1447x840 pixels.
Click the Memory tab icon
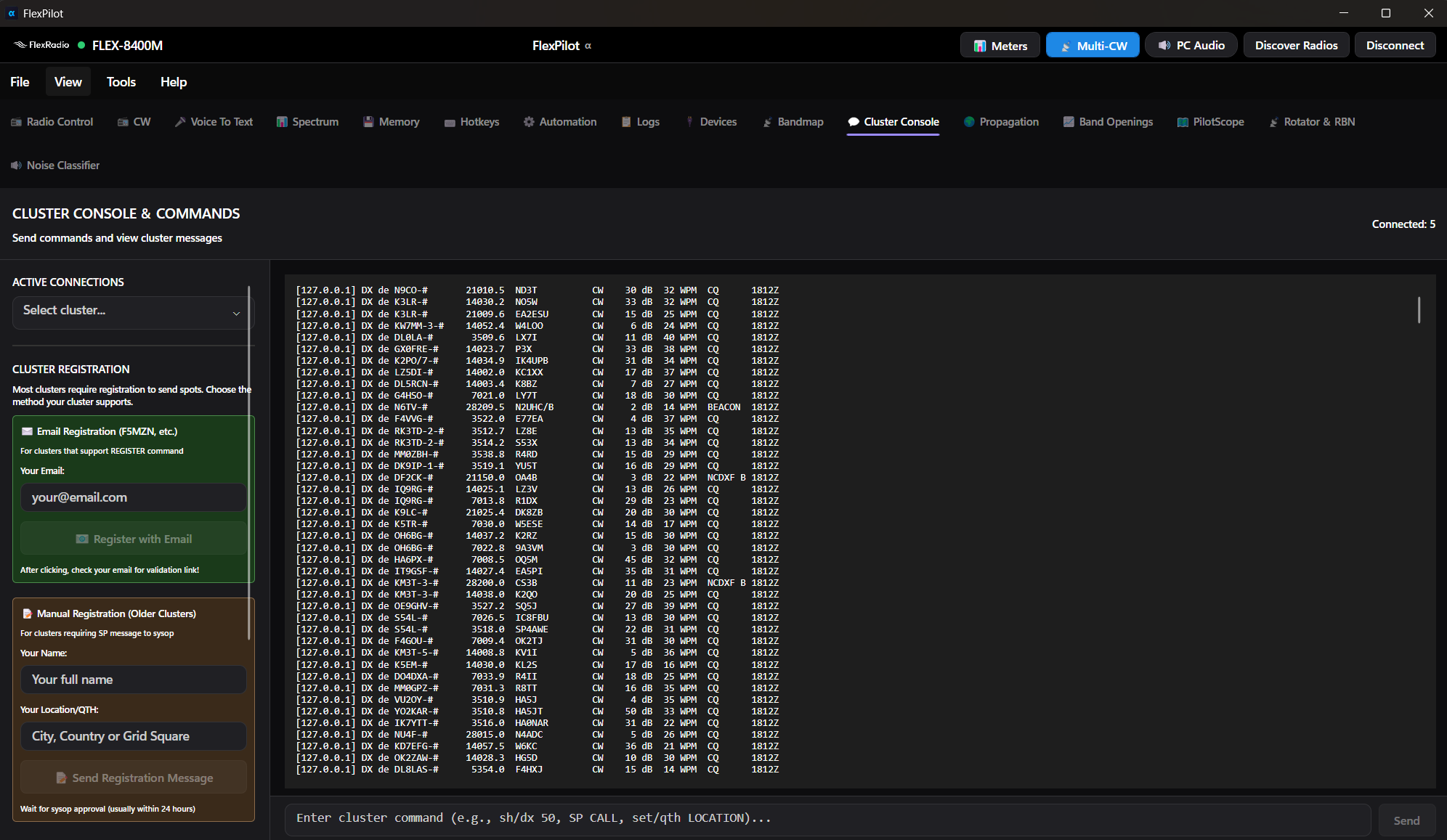tap(368, 122)
